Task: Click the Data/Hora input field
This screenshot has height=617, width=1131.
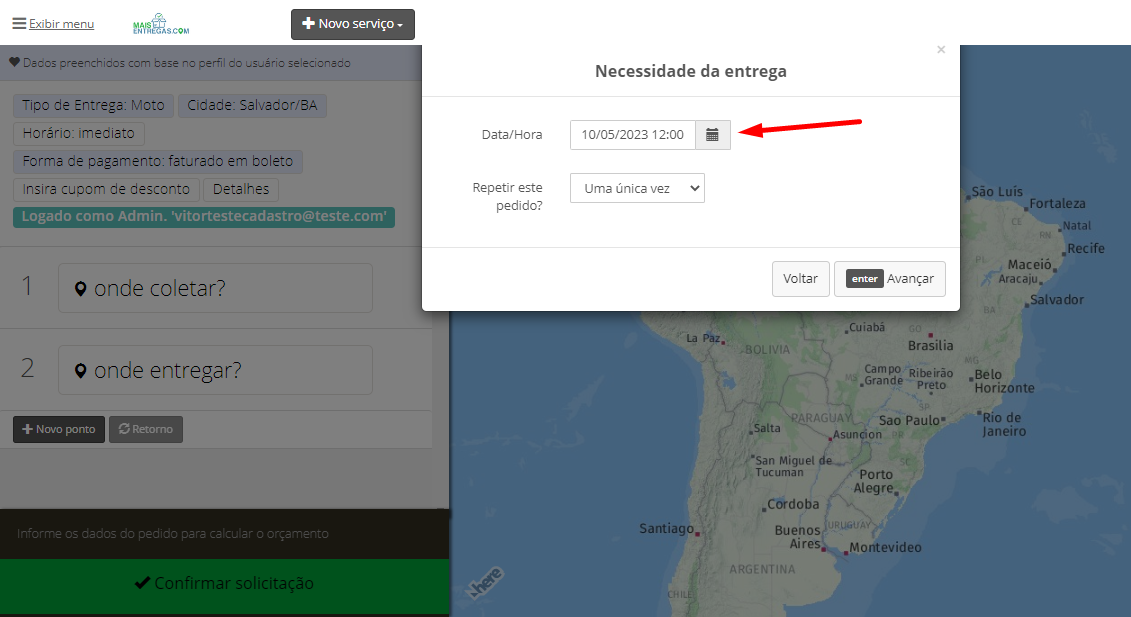Action: point(633,135)
